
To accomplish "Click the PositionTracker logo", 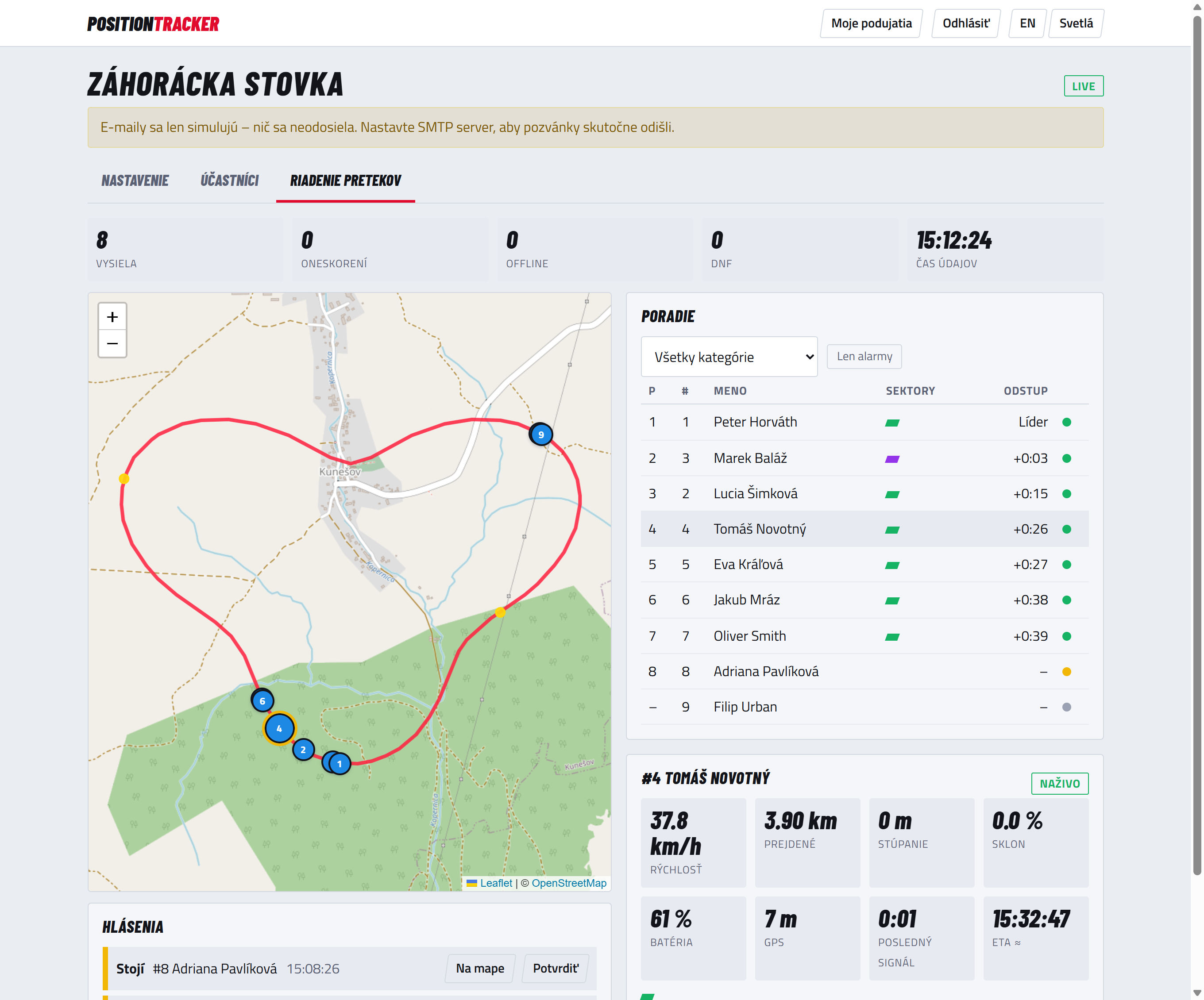I will coord(153,23).
